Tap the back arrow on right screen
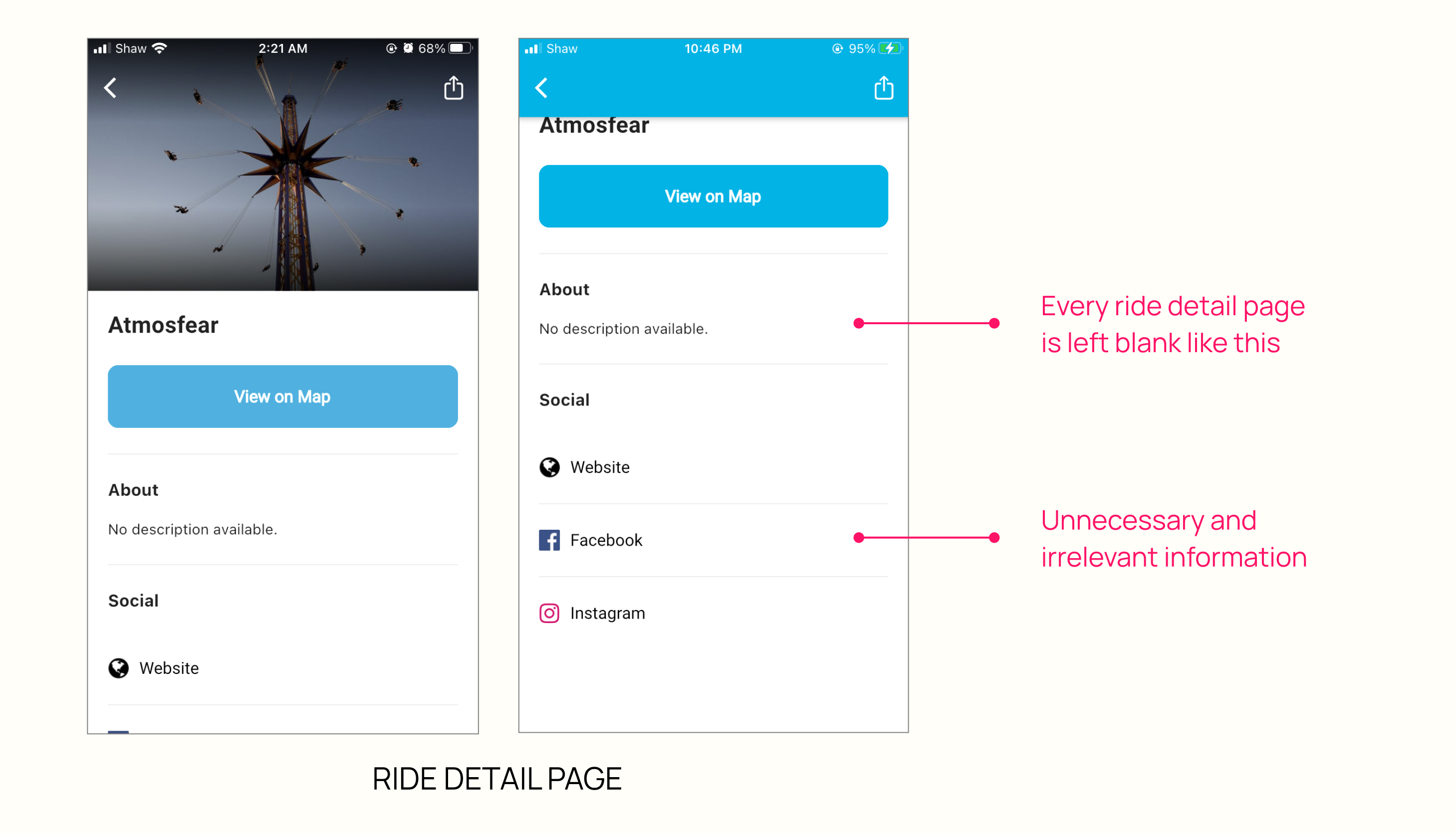Viewport: 1456px width, 833px height. 542,88
